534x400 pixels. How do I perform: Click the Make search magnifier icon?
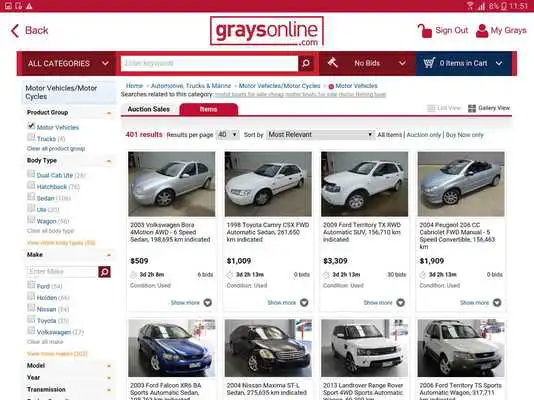pyautogui.click(x=105, y=272)
